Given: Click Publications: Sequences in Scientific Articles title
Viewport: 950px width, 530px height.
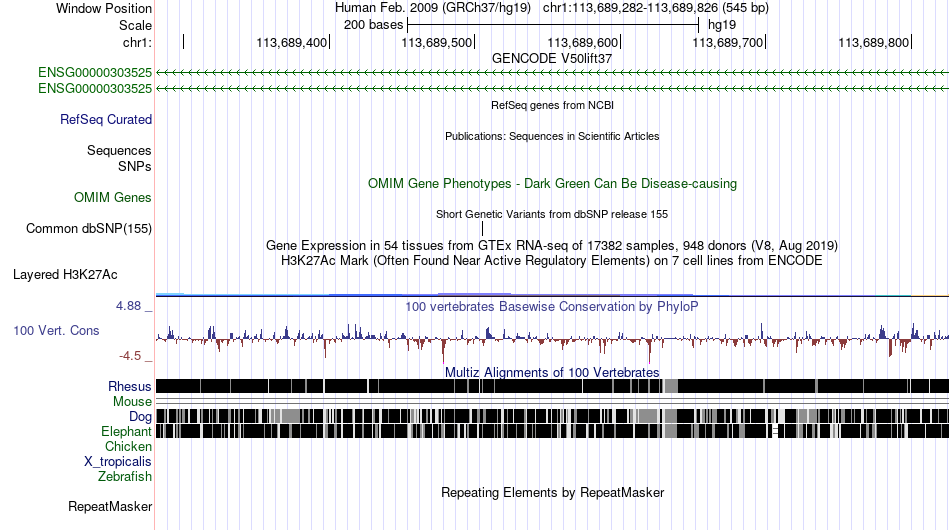Looking at the screenshot, I should (x=552, y=136).
